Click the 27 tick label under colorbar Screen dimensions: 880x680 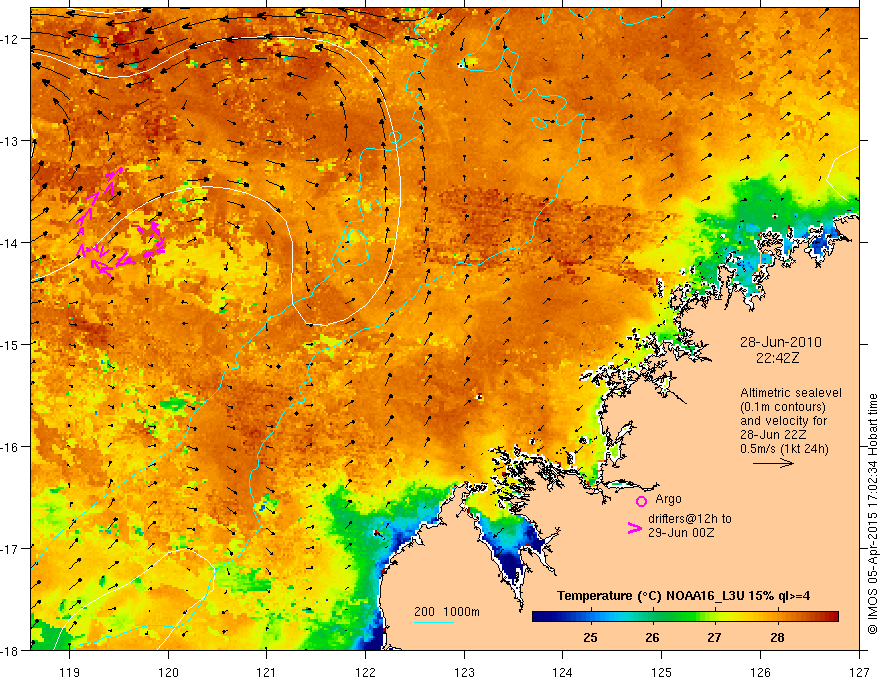coord(714,638)
